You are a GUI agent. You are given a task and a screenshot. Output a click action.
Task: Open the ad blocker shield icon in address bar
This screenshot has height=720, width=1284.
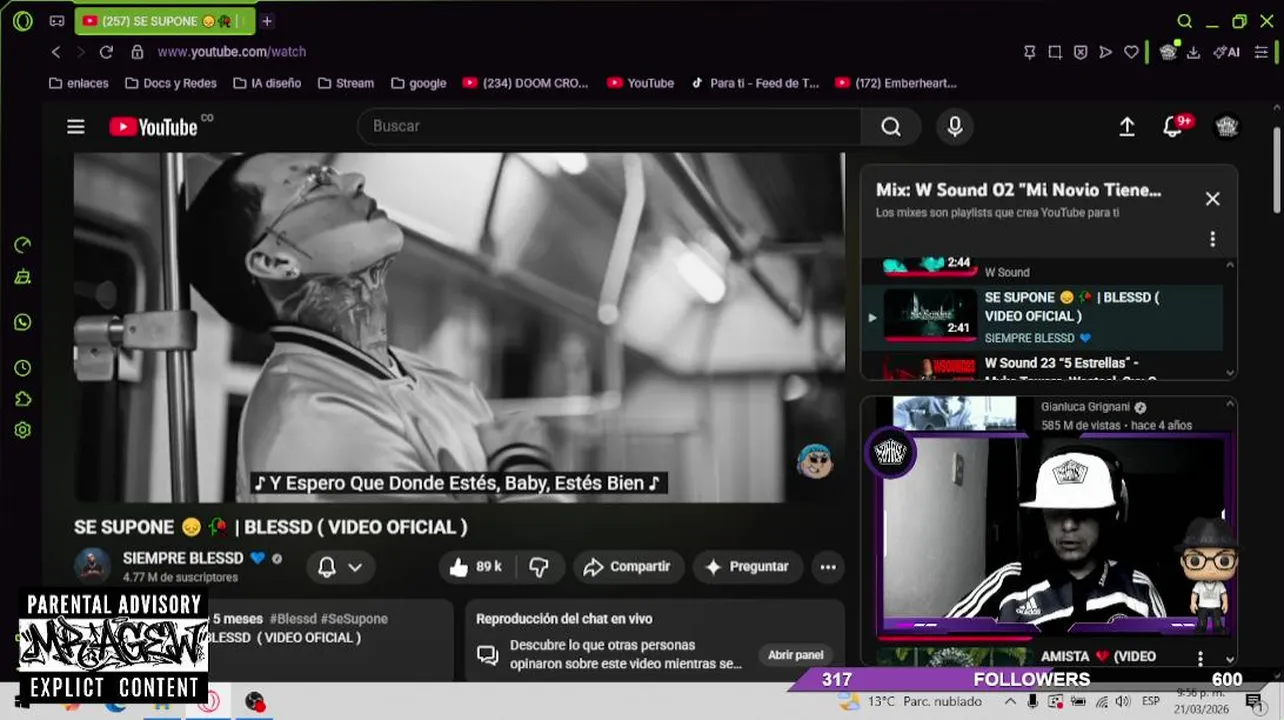point(1080,52)
